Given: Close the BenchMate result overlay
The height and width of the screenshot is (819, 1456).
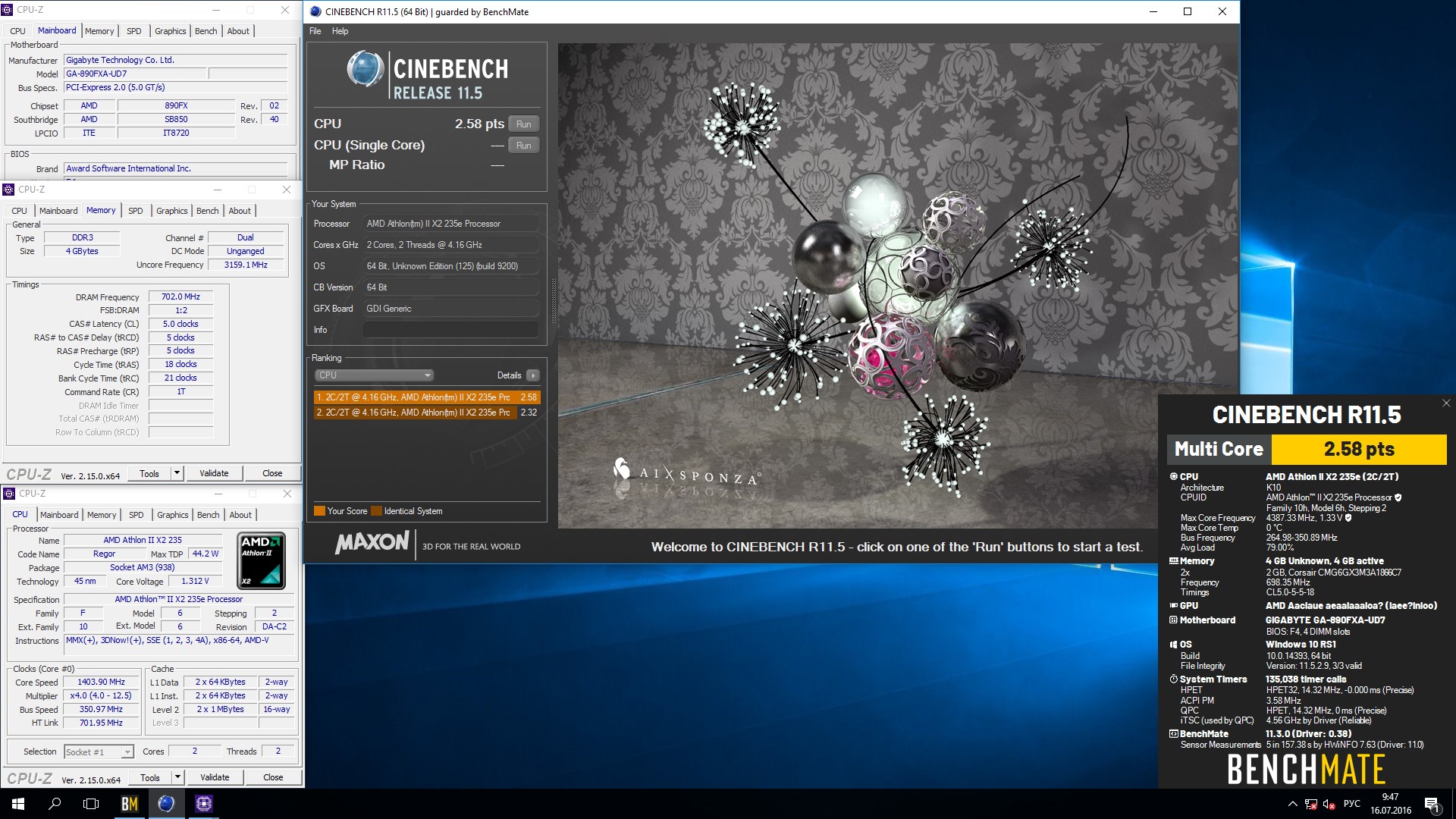Looking at the screenshot, I should [x=1446, y=403].
